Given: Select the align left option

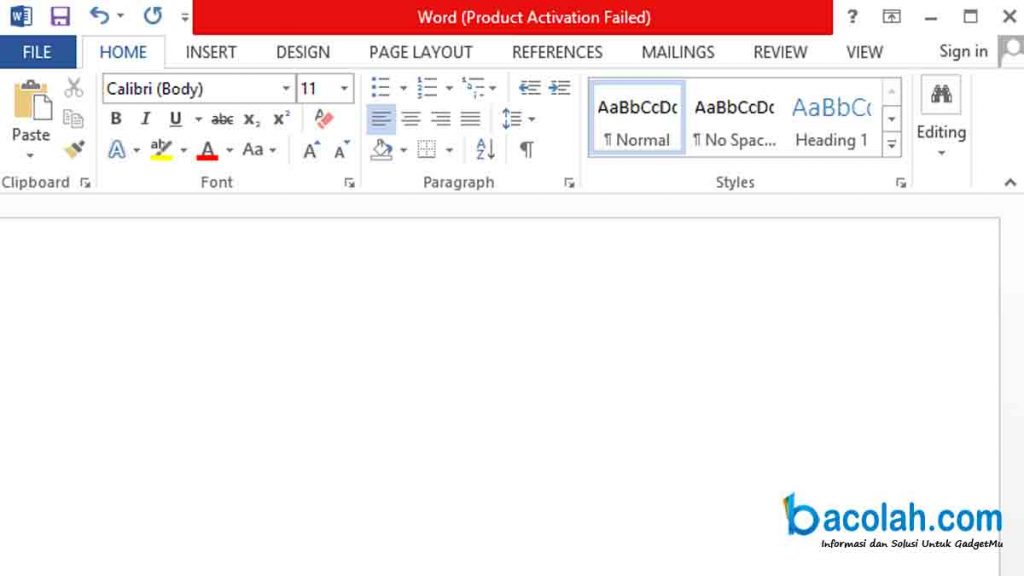Looking at the screenshot, I should click(381, 118).
